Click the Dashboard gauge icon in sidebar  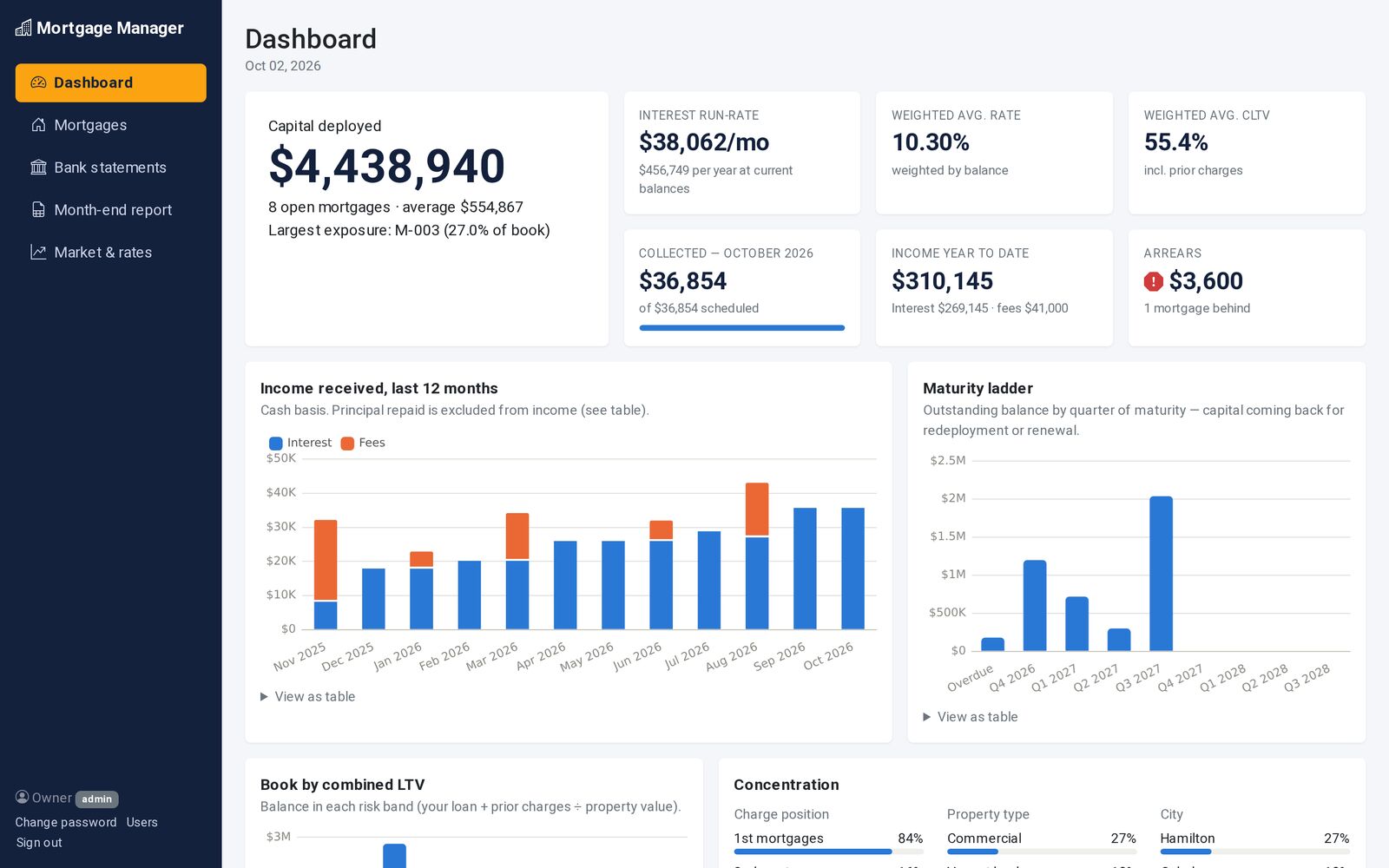pyautogui.click(x=38, y=82)
